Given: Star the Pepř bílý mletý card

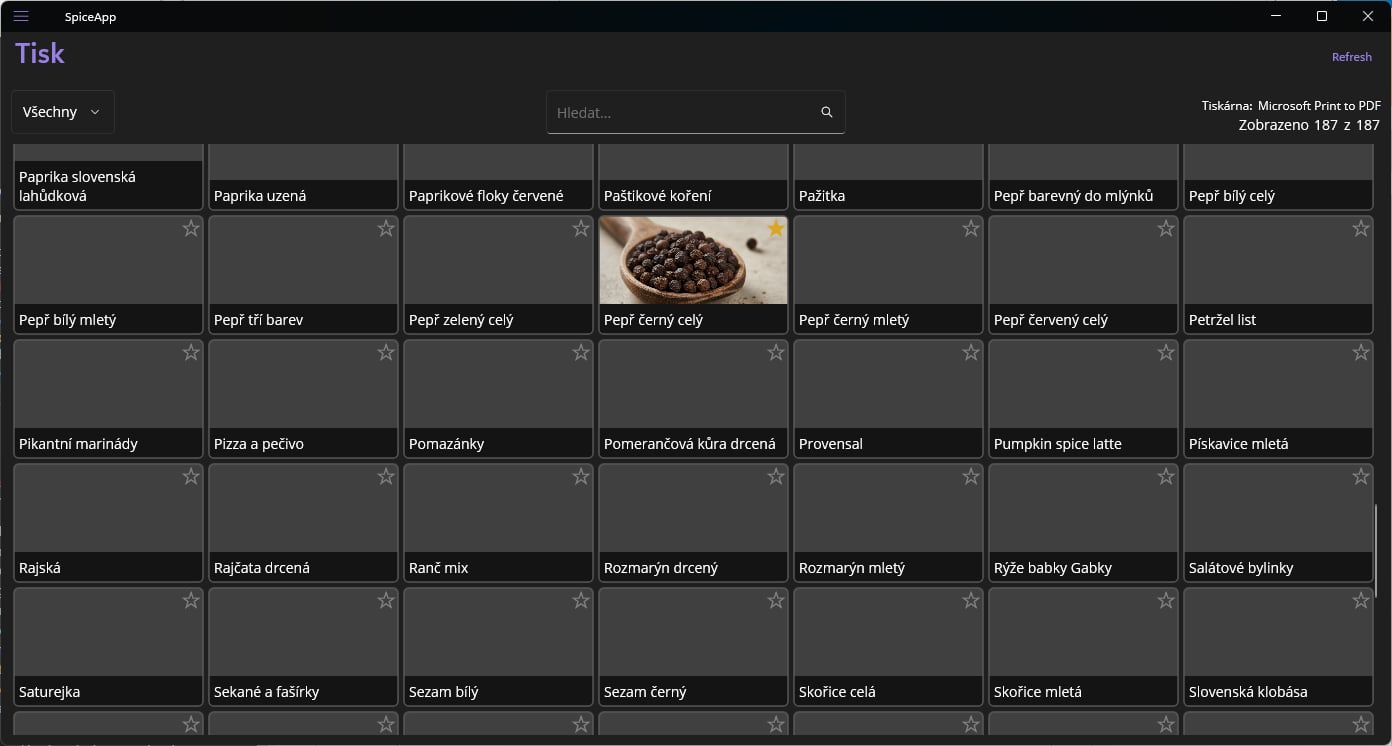Looking at the screenshot, I should (190, 229).
